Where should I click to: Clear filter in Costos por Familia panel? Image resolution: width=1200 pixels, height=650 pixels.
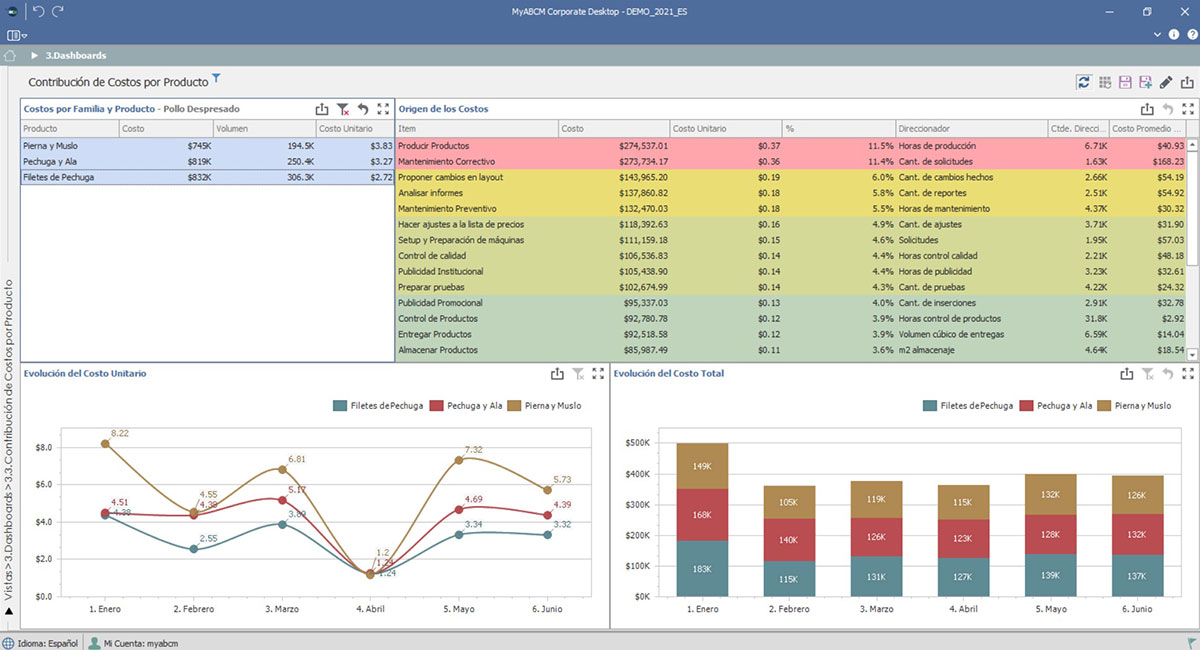pos(343,109)
